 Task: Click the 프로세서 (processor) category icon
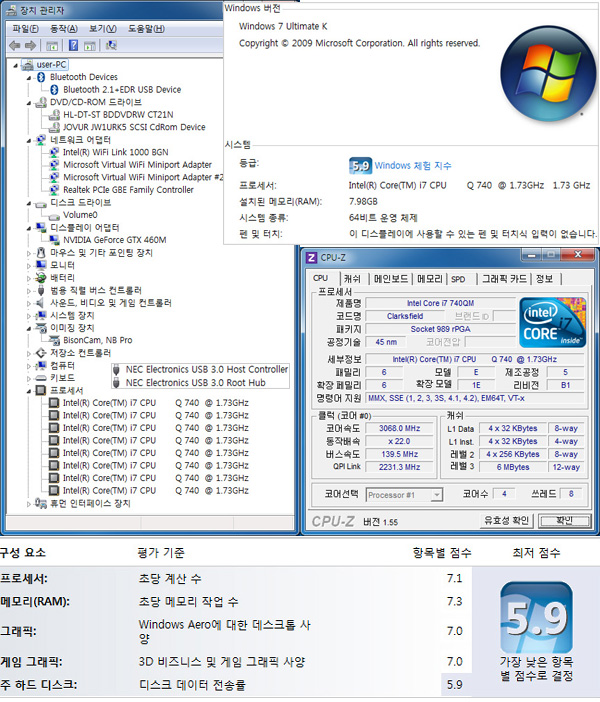coord(41,390)
